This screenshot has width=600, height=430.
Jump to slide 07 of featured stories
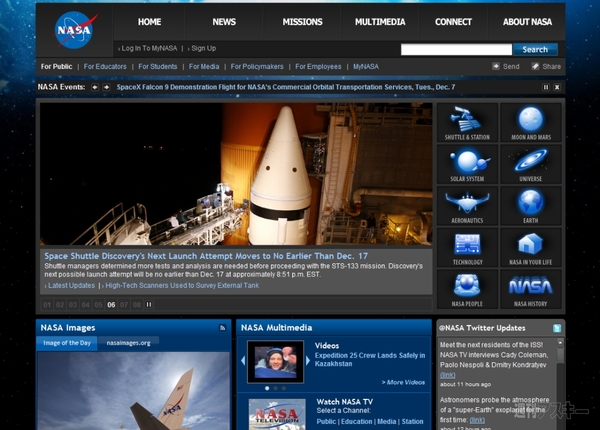(124, 305)
